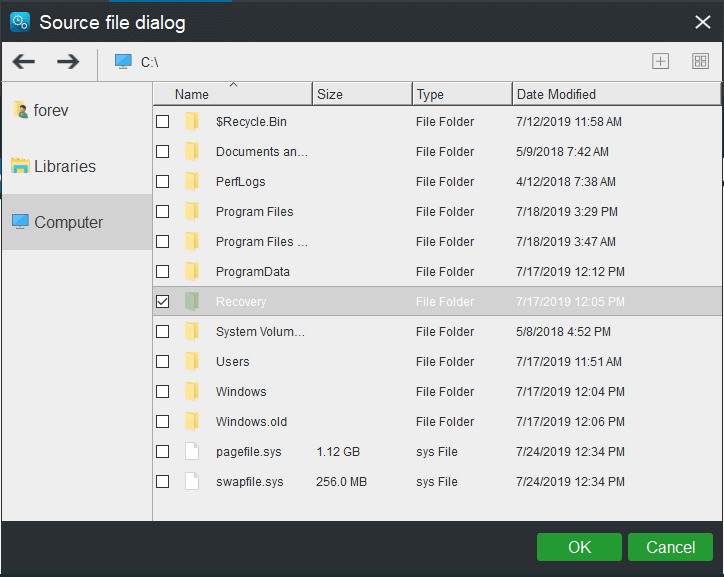Sort entries by Size column header
The width and height of the screenshot is (724, 577).
click(330, 94)
